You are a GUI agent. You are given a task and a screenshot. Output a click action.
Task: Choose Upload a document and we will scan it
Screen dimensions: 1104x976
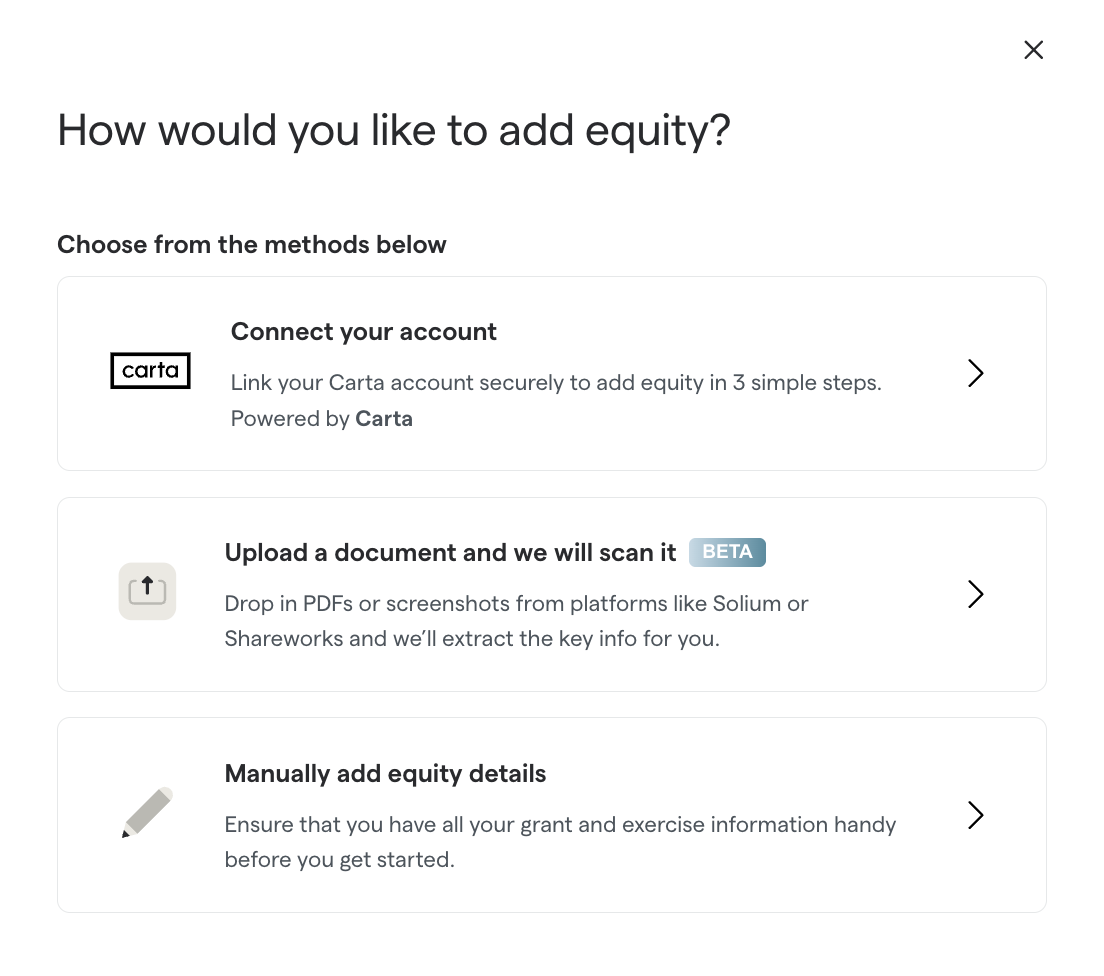pos(551,594)
